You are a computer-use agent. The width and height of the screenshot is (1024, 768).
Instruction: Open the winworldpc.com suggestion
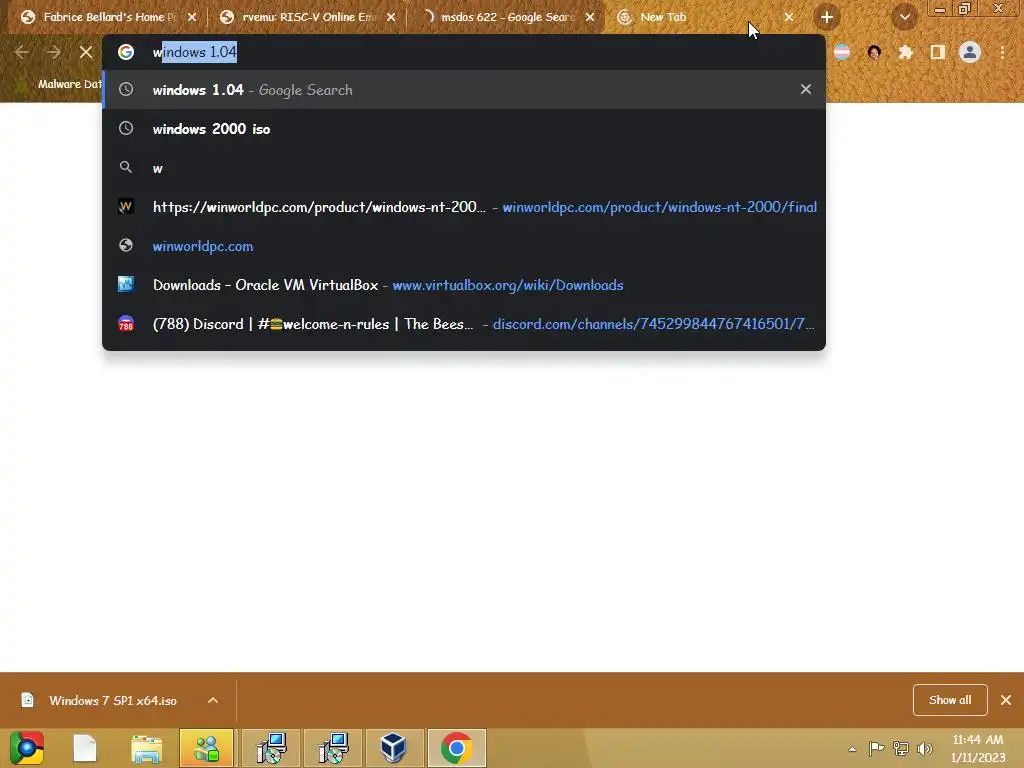point(464,246)
